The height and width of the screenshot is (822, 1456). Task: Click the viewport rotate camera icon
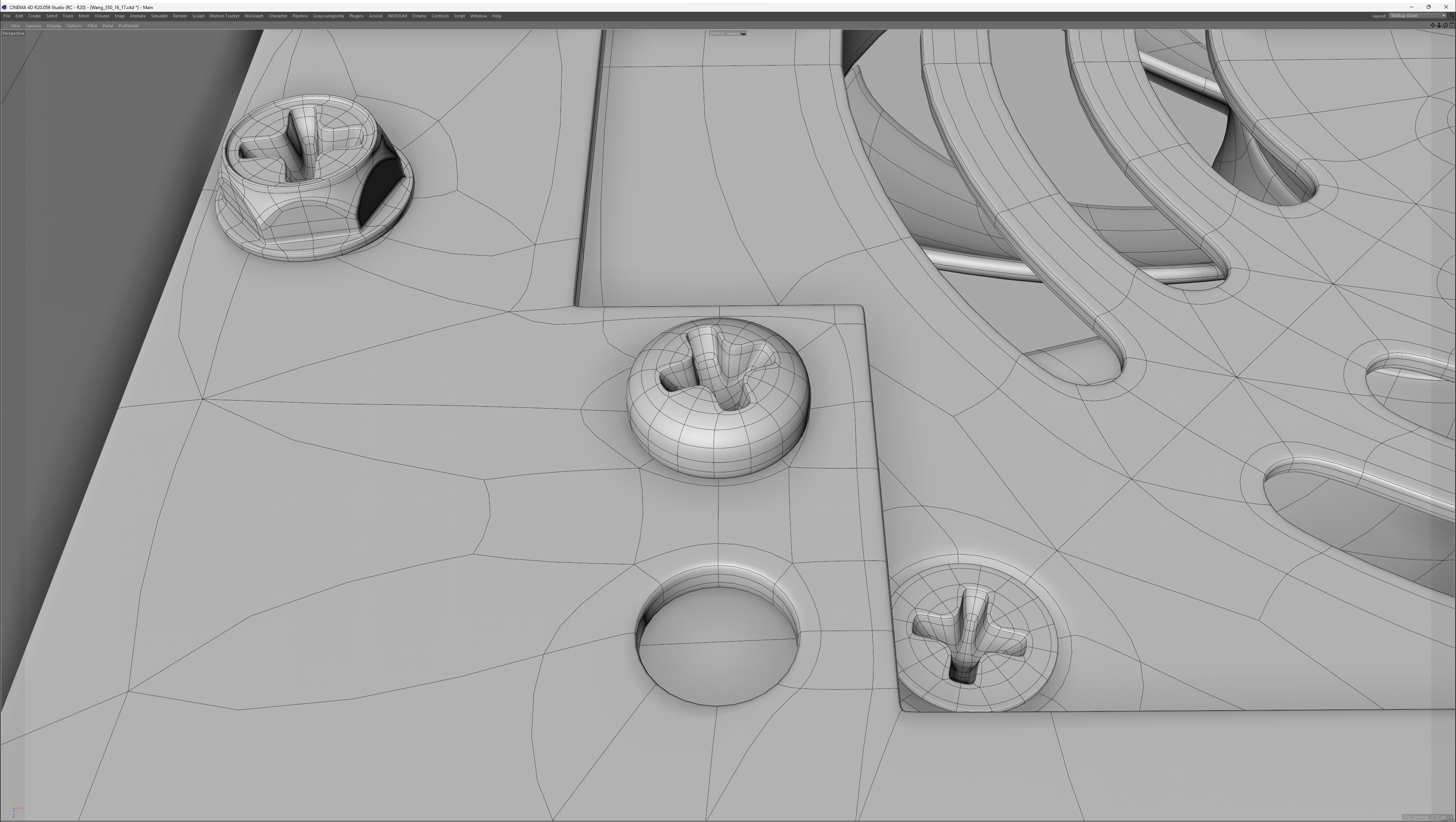tap(1445, 25)
